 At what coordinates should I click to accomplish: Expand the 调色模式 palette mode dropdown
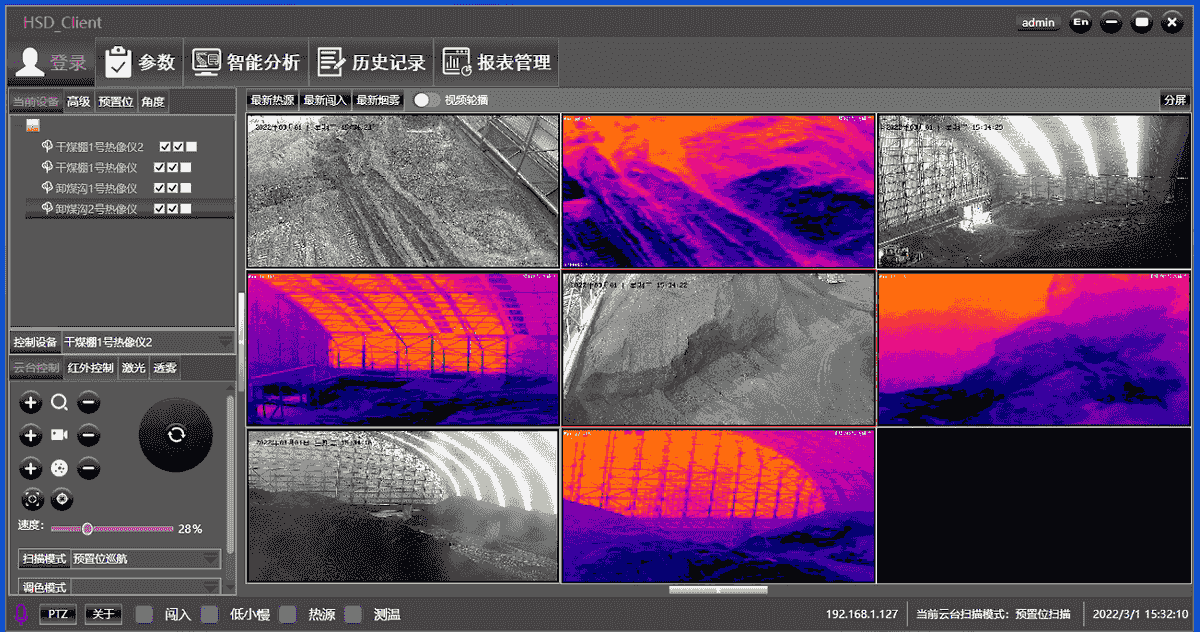click(x=210, y=586)
